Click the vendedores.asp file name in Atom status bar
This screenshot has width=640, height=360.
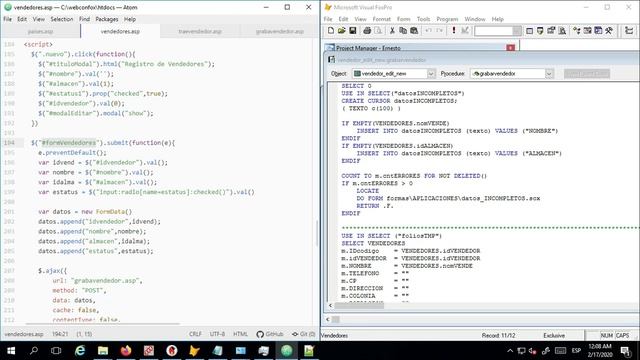tap(24, 334)
